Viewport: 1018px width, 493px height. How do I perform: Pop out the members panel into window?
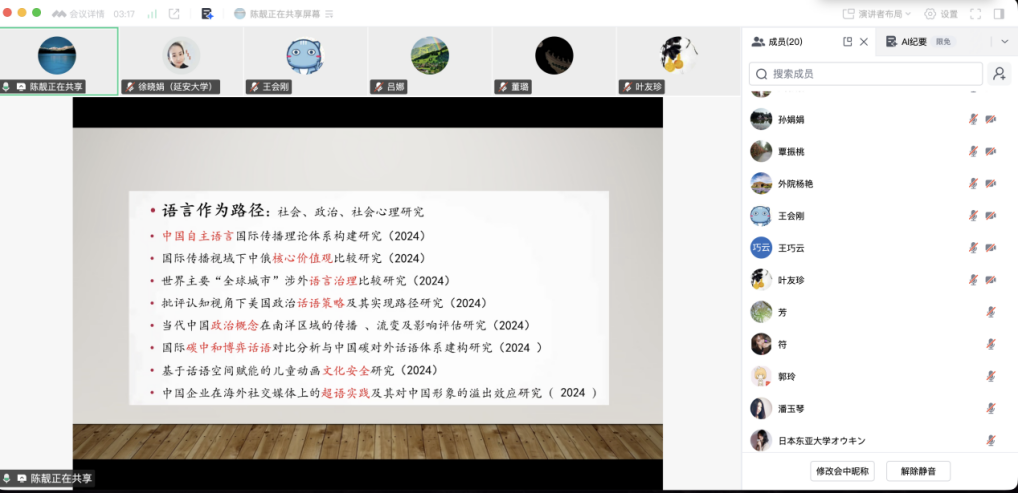(x=847, y=42)
